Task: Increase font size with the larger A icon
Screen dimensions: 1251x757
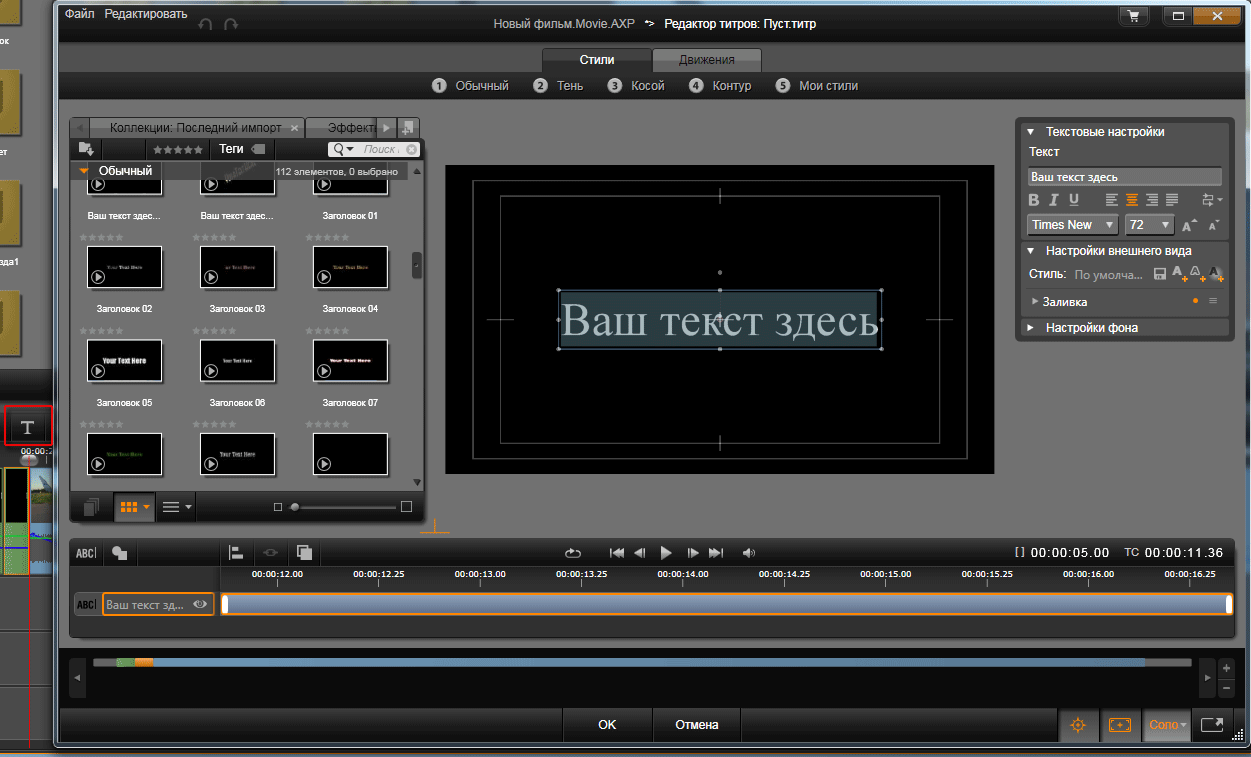Action: pyautogui.click(x=1189, y=226)
